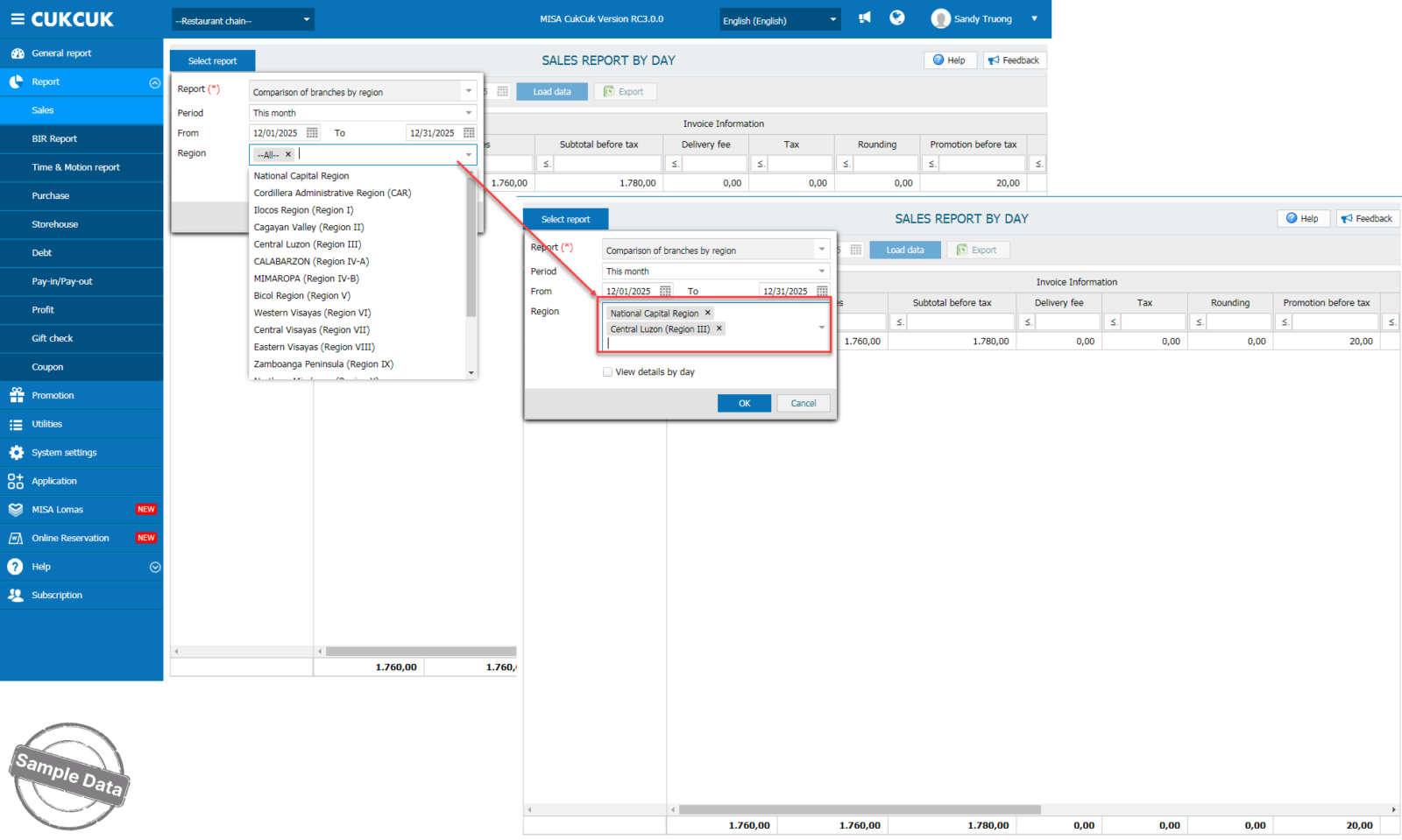Enable the View details by day checkbox
This screenshot has width=1402, height=840.
click(x=607, y=372)
